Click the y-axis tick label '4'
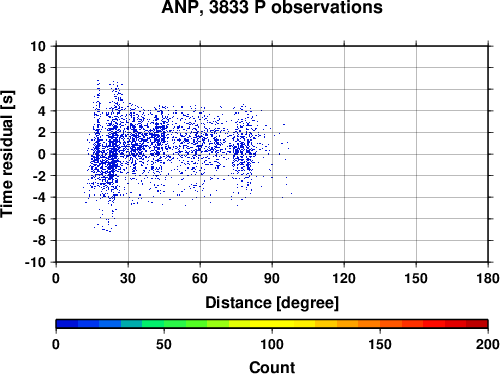500x374 pixels. click(42, 111)
